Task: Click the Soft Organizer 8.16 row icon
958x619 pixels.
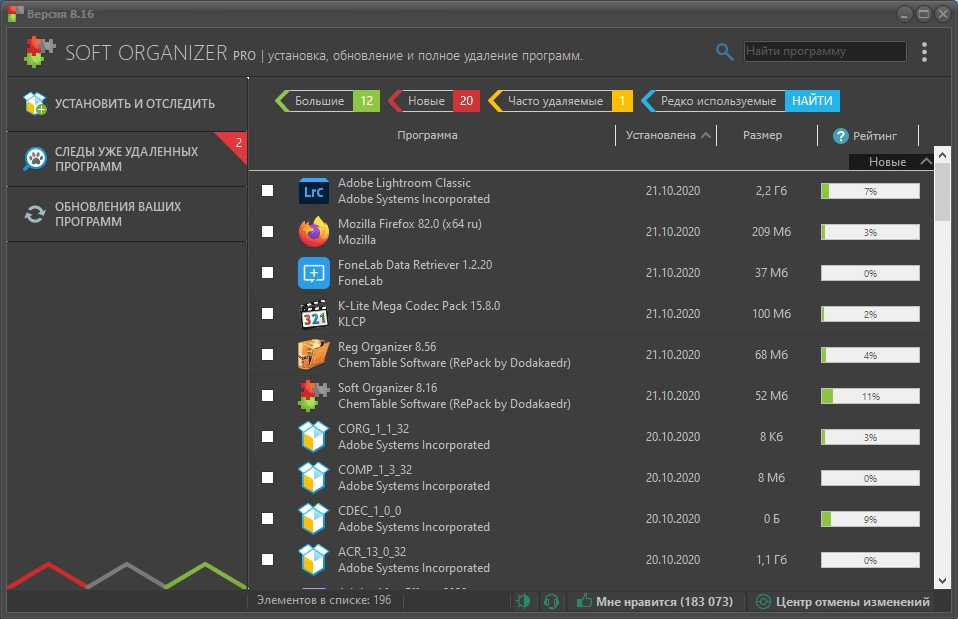Action: 313,395
